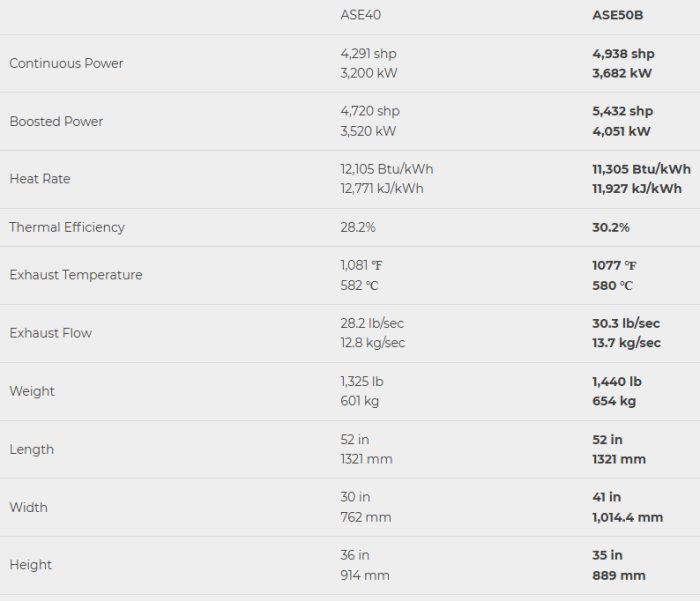This screenshot has width=700, height=601.
Task: Click the Weight row label
Action: [x=32, y=391]
